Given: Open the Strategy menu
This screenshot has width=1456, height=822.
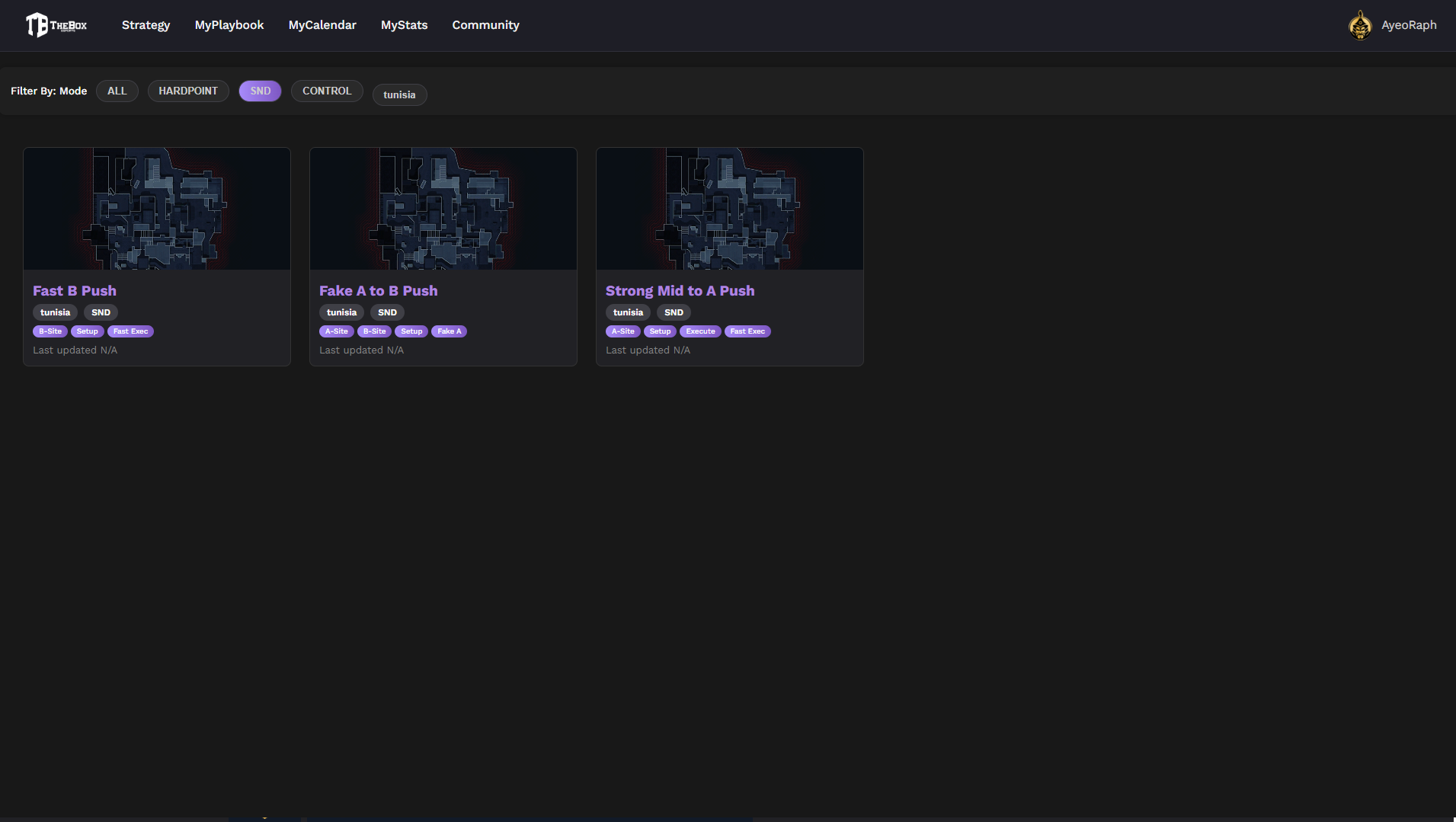Looking at the screenshot, I should pos(146,25).
